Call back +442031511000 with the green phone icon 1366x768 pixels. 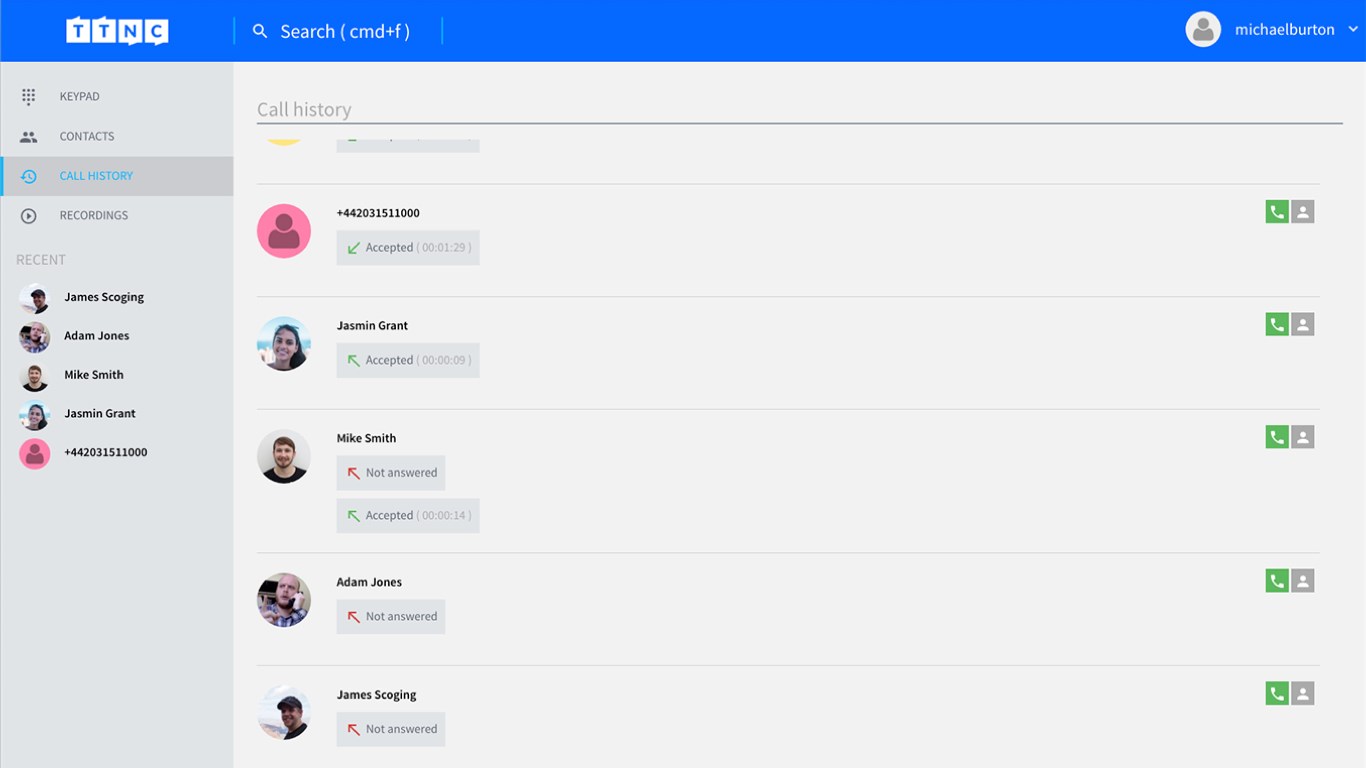tap(1277, 212)
